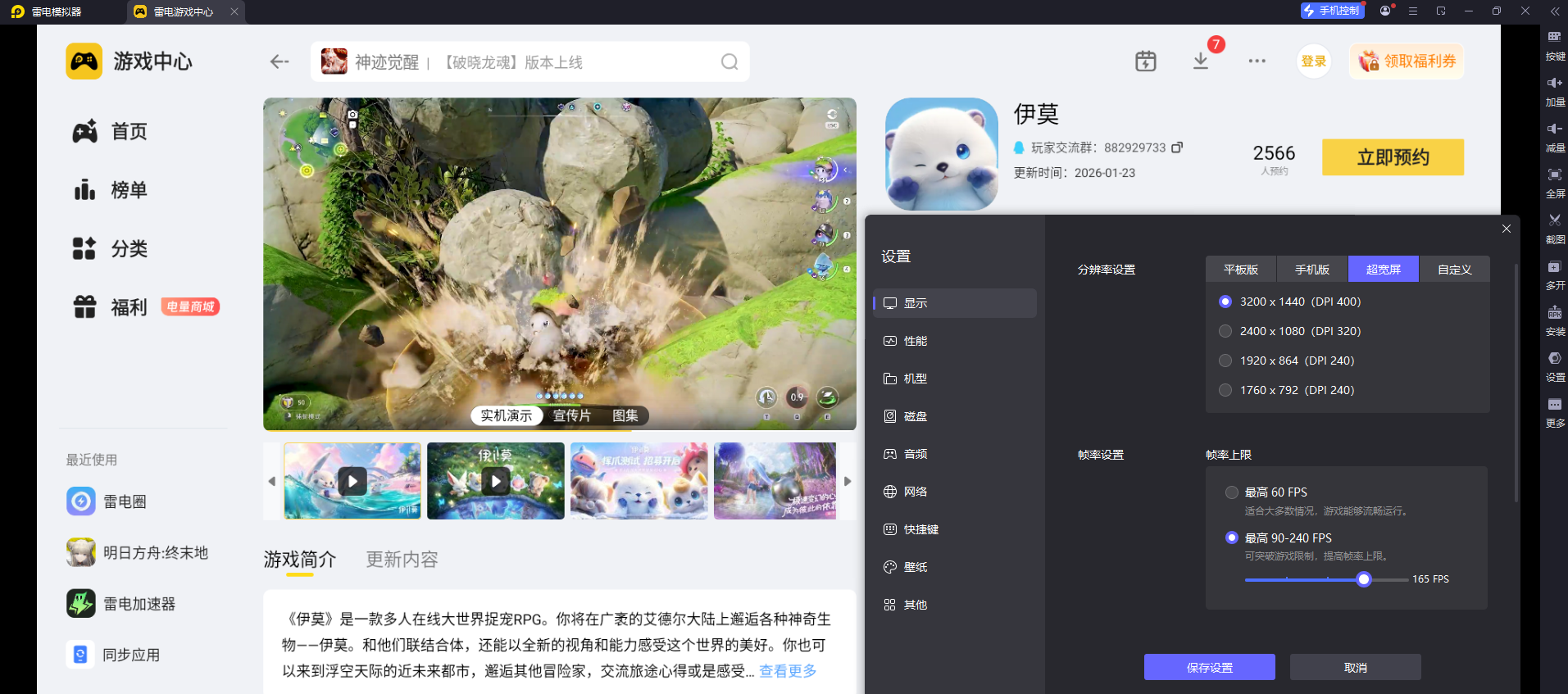Click the search magnifier icon
This screenshot has height=694, width=1568.
729,62
